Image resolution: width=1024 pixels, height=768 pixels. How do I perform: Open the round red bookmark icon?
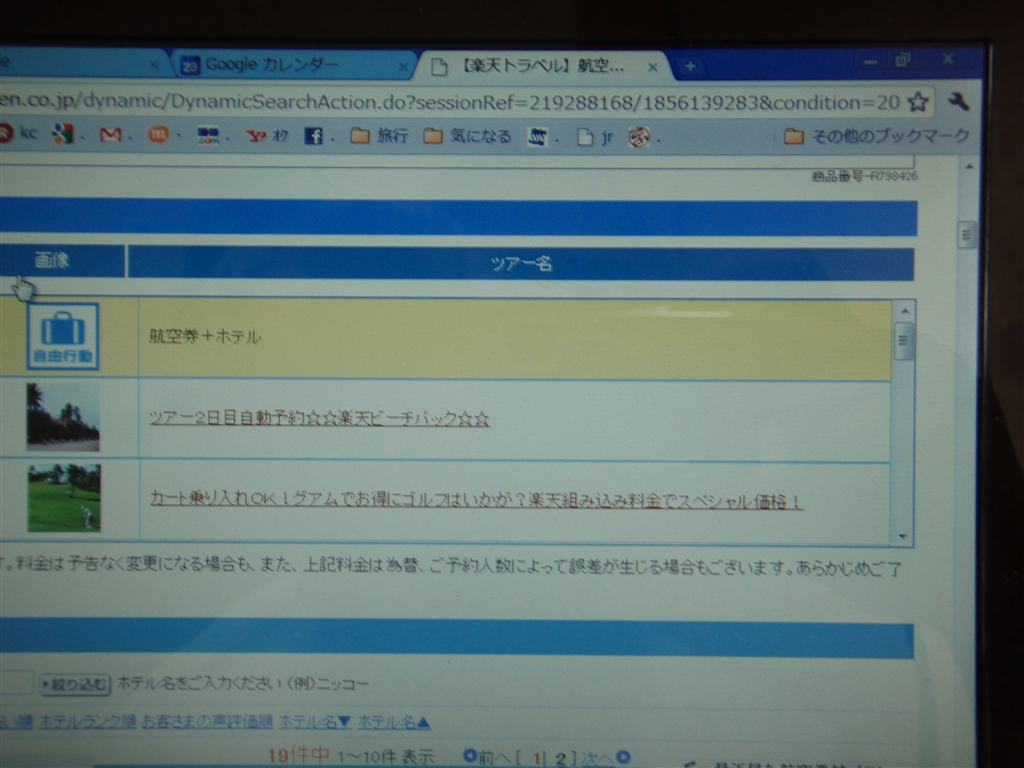(639, 136)
